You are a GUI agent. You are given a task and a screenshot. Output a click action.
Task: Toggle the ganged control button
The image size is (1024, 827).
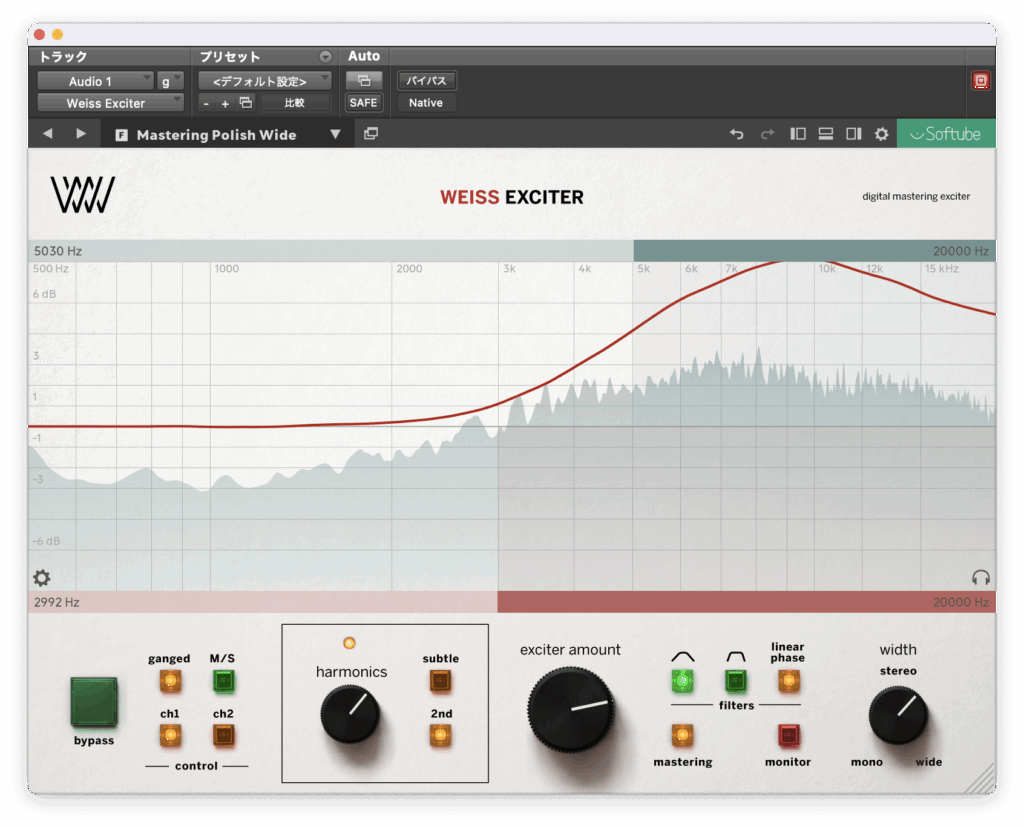pos(170,681)
